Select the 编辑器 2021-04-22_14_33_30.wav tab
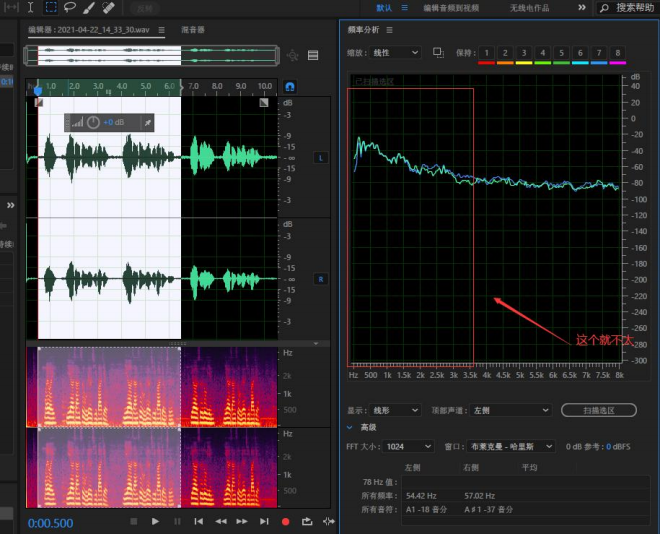Viewport: 660px width, 534px height. (x=89, y=30)
